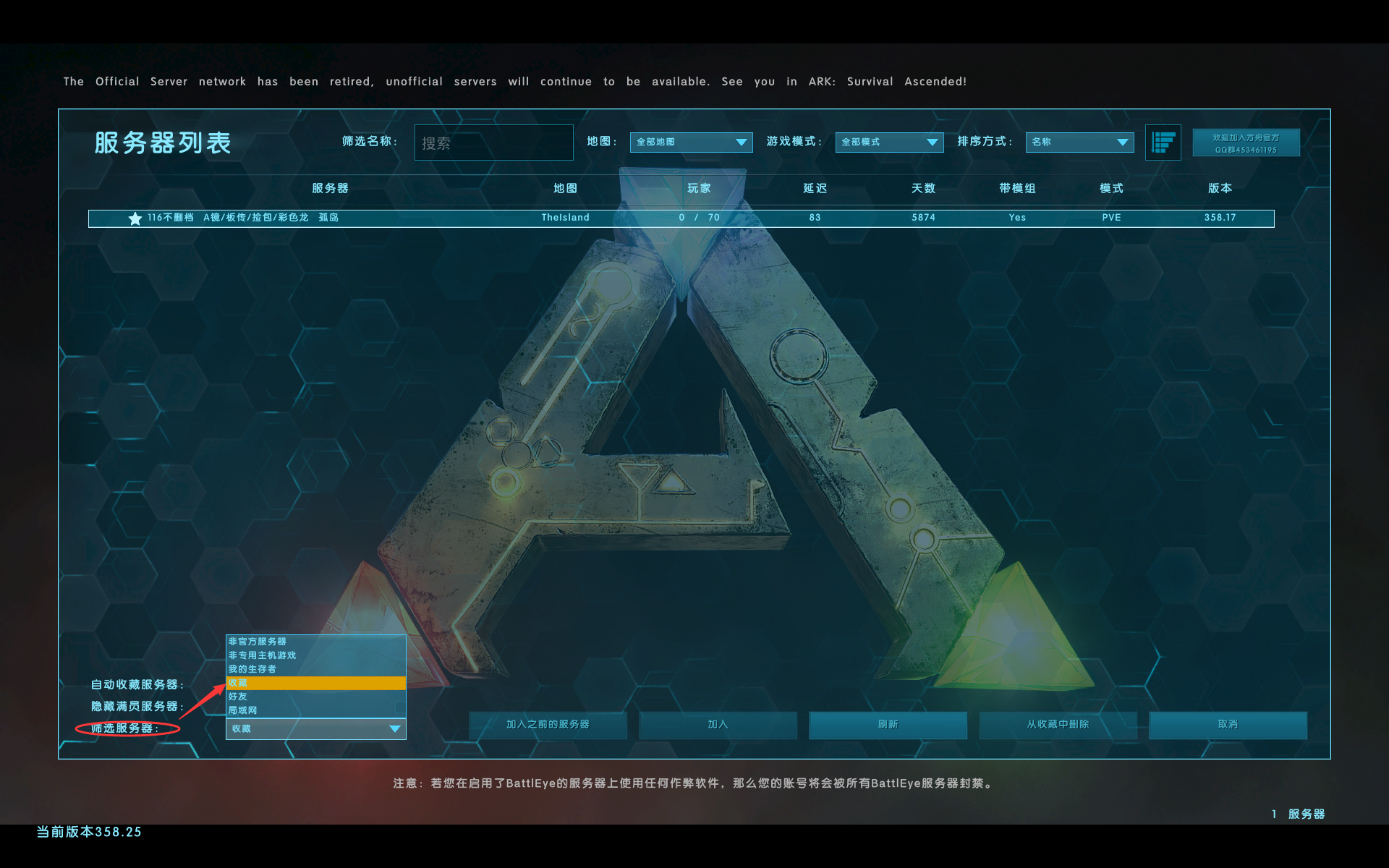Click the 358.17 version cell
Viewport: 1389px width, 868px height.
tap(1220, 218)
